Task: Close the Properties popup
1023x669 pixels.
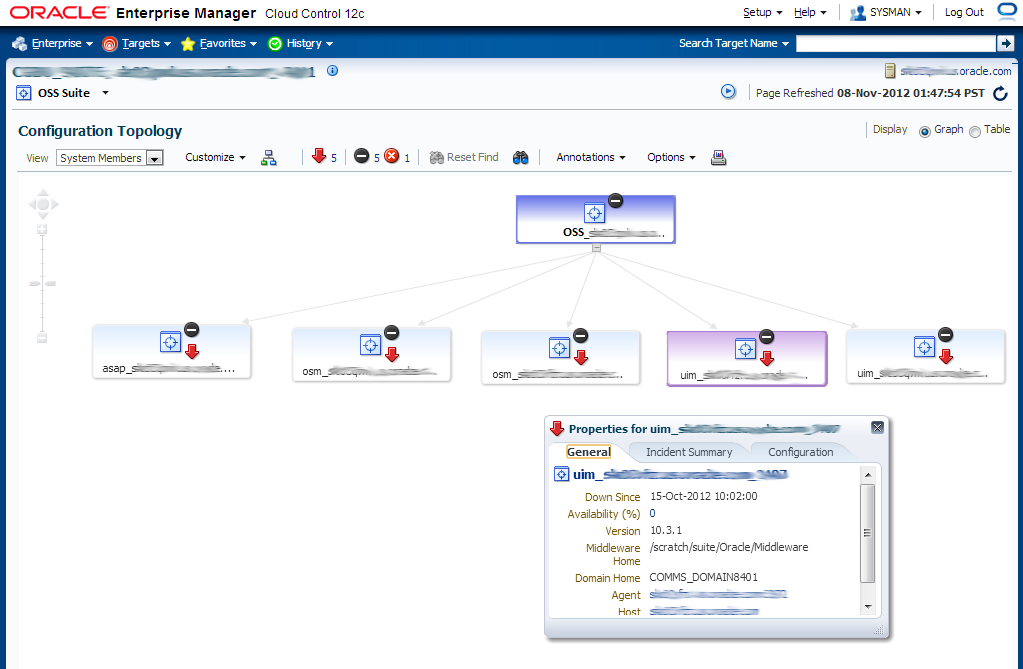Action: pyautogui.click(x=878, y=428)
